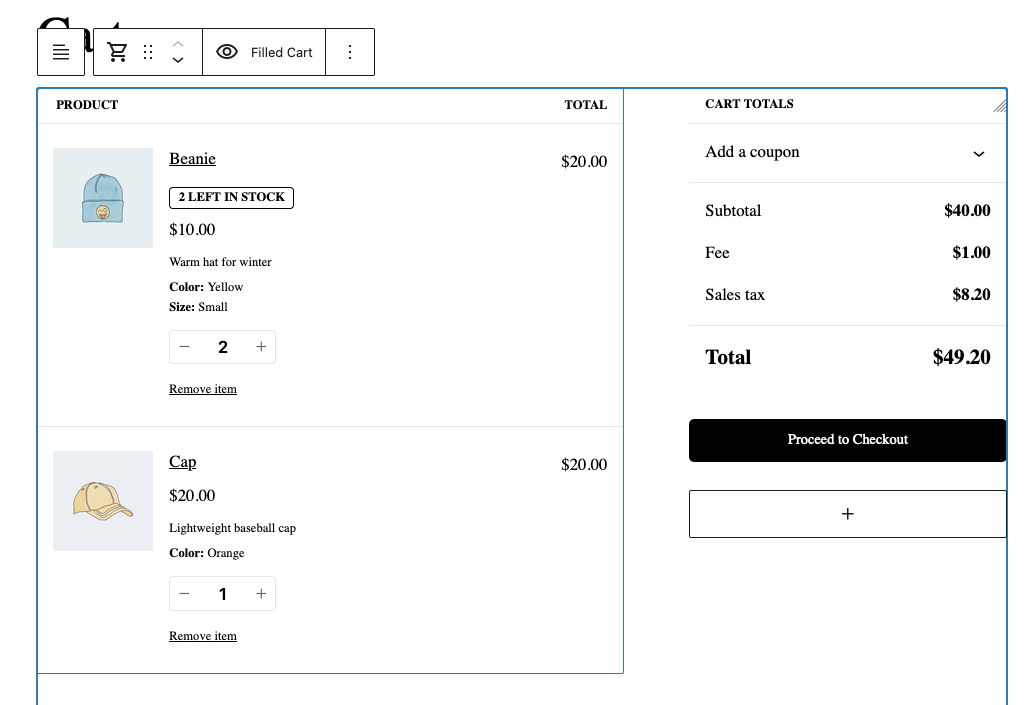1035x705 pixels.
Task: Click the move block up arrow
Action: [x=178, y=44]
